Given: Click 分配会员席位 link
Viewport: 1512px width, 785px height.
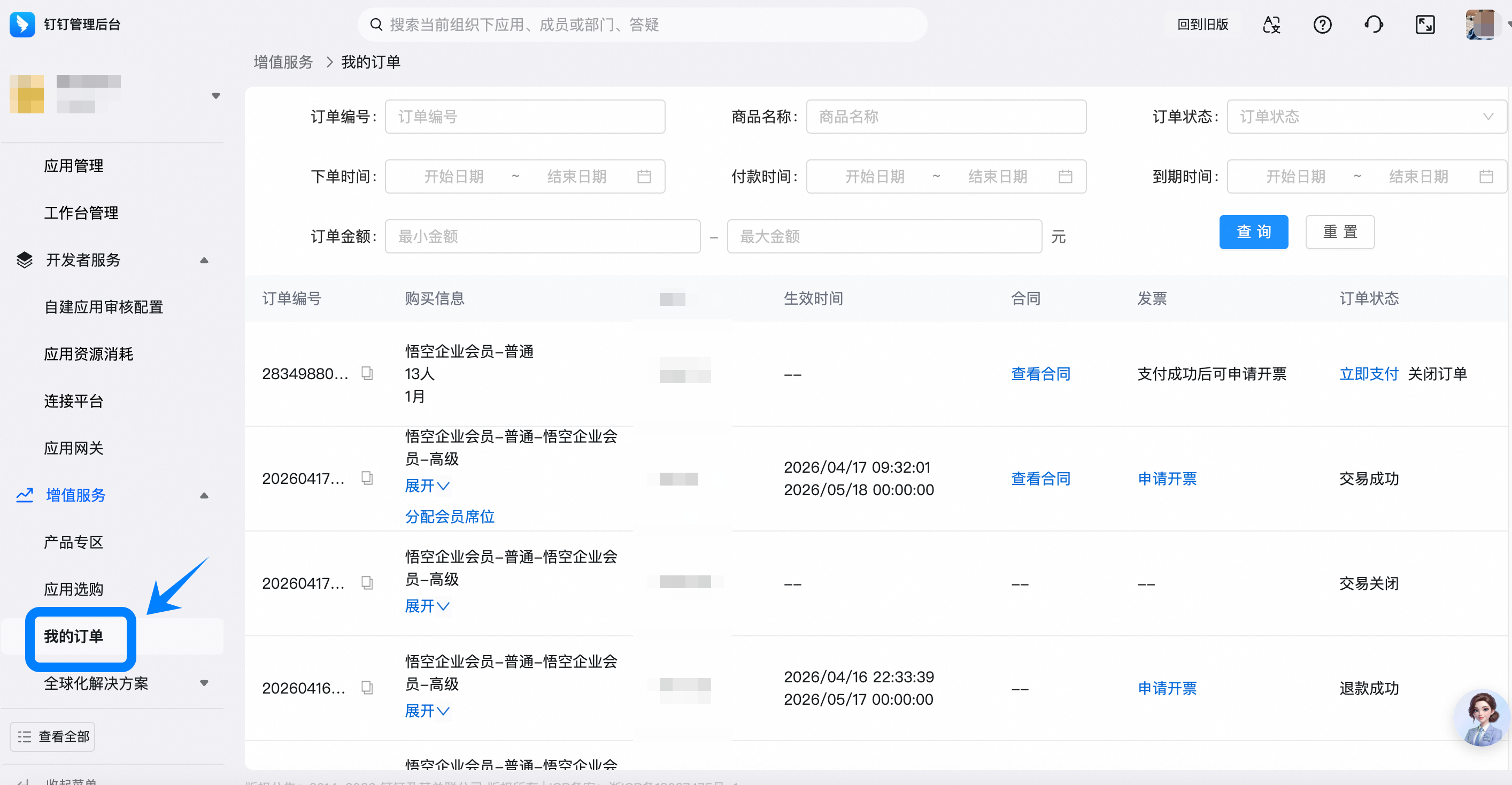Looking at the screenshot, I should 450,517.
